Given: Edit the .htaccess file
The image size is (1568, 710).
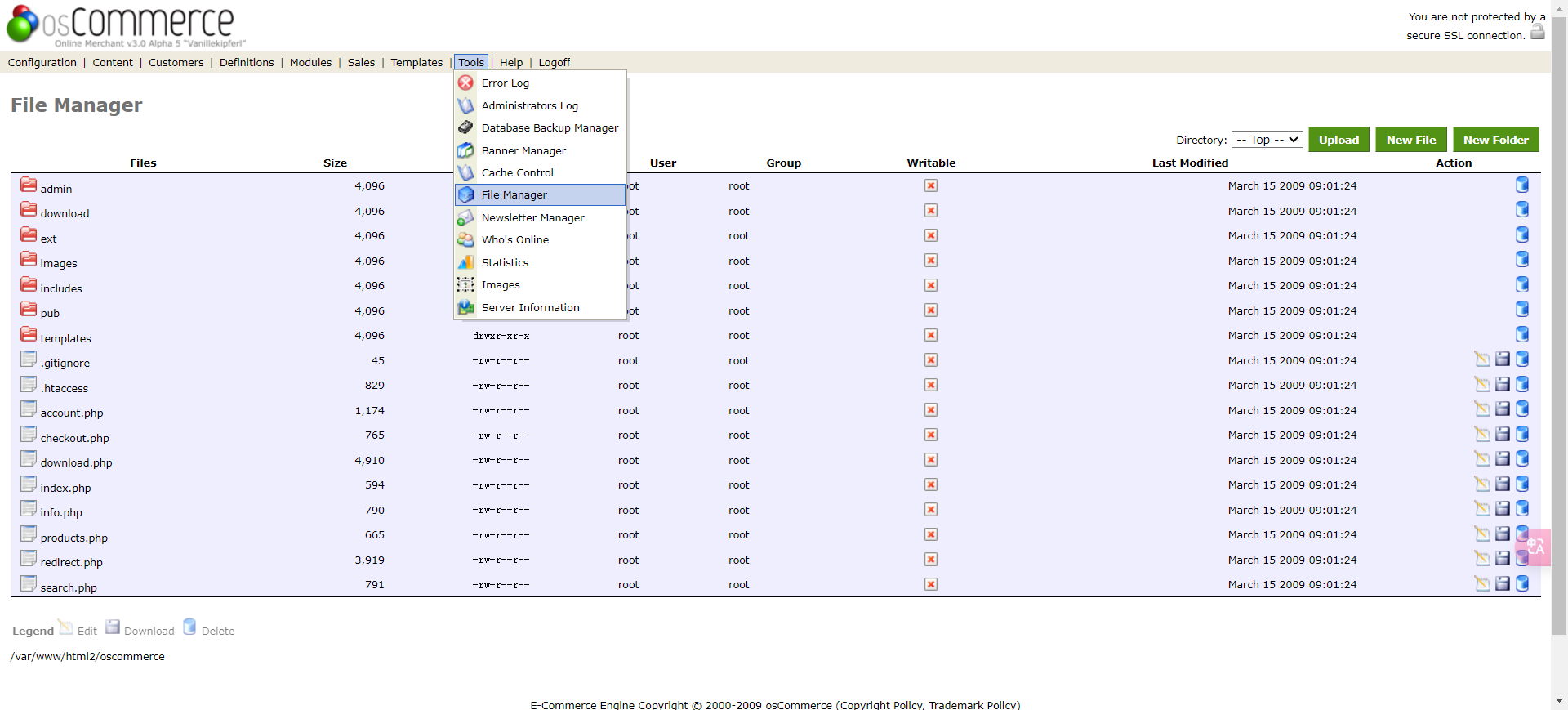Looking at the screenshot, I should tap(1482, 384).
